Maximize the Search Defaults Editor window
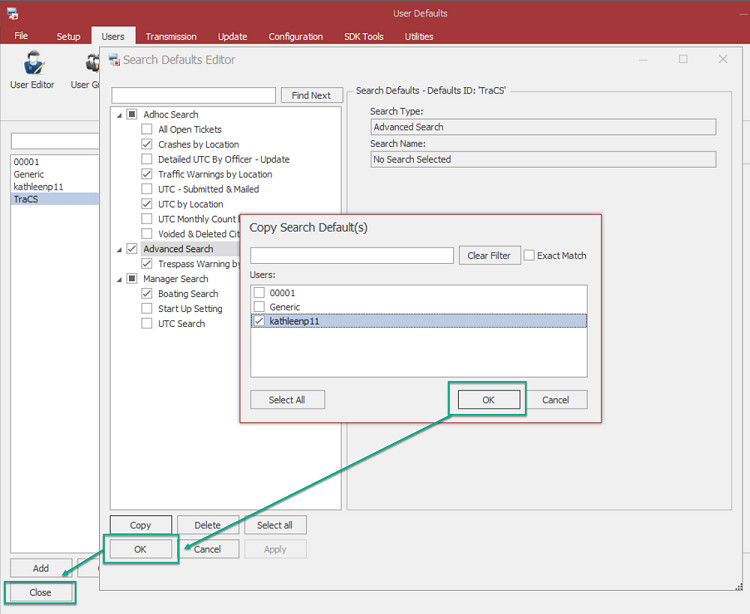 683,59
